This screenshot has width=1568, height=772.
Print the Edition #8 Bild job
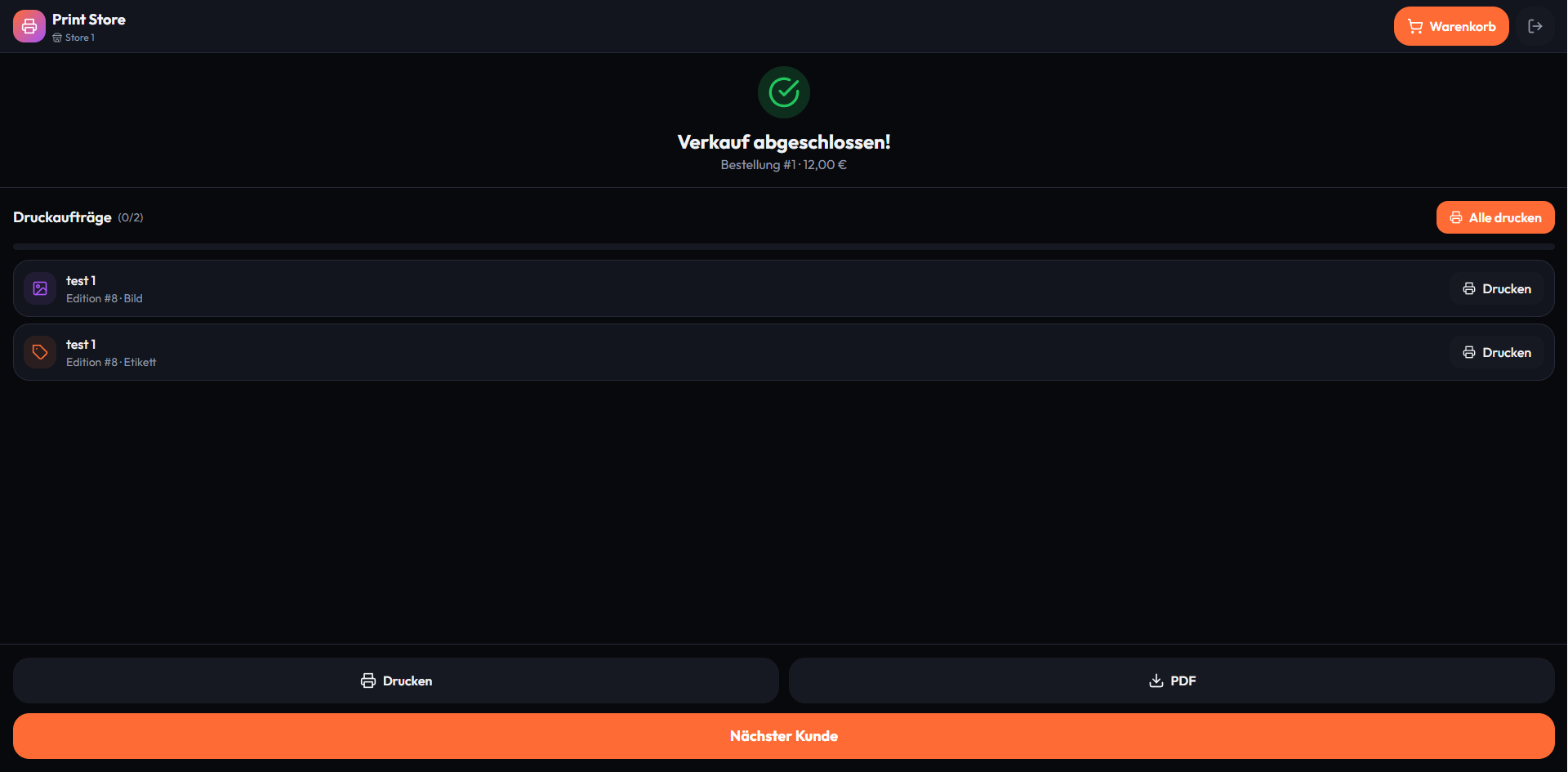tap(1497, 288)
